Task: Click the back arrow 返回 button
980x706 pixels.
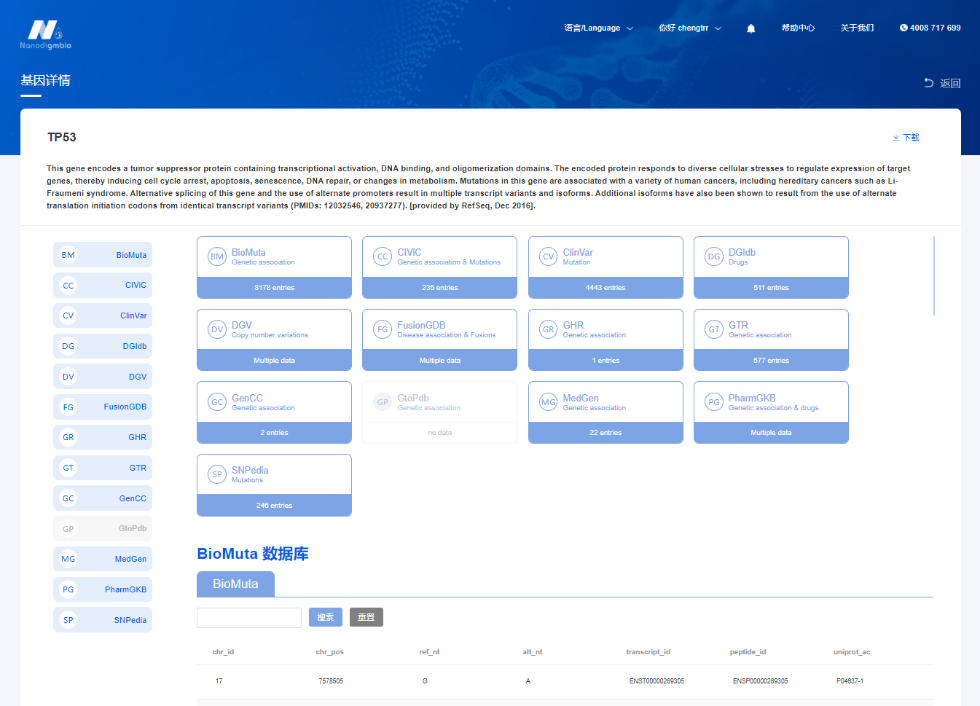Action: [941, 83]
